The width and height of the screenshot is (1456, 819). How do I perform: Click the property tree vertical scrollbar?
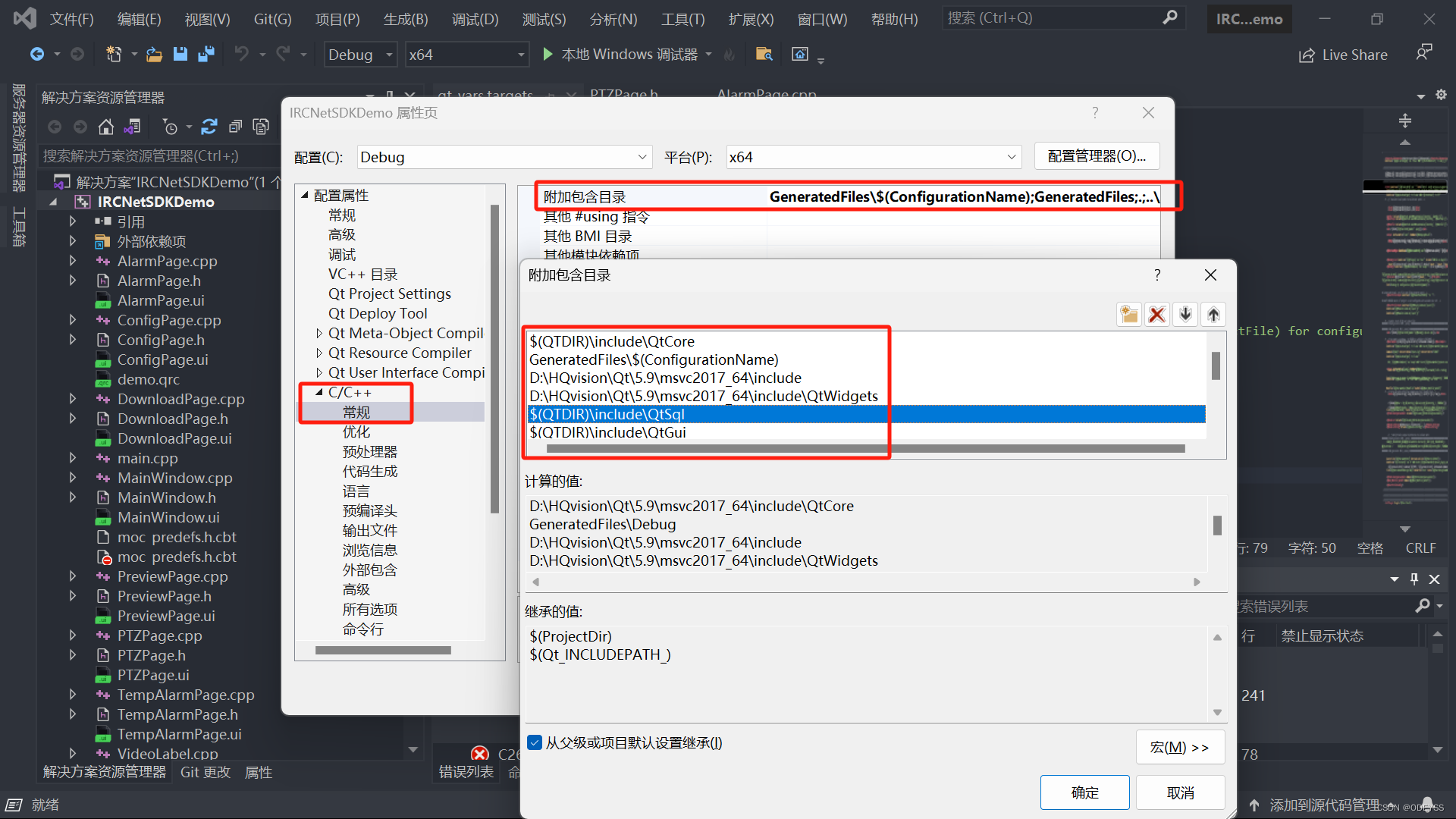[495, 359]
